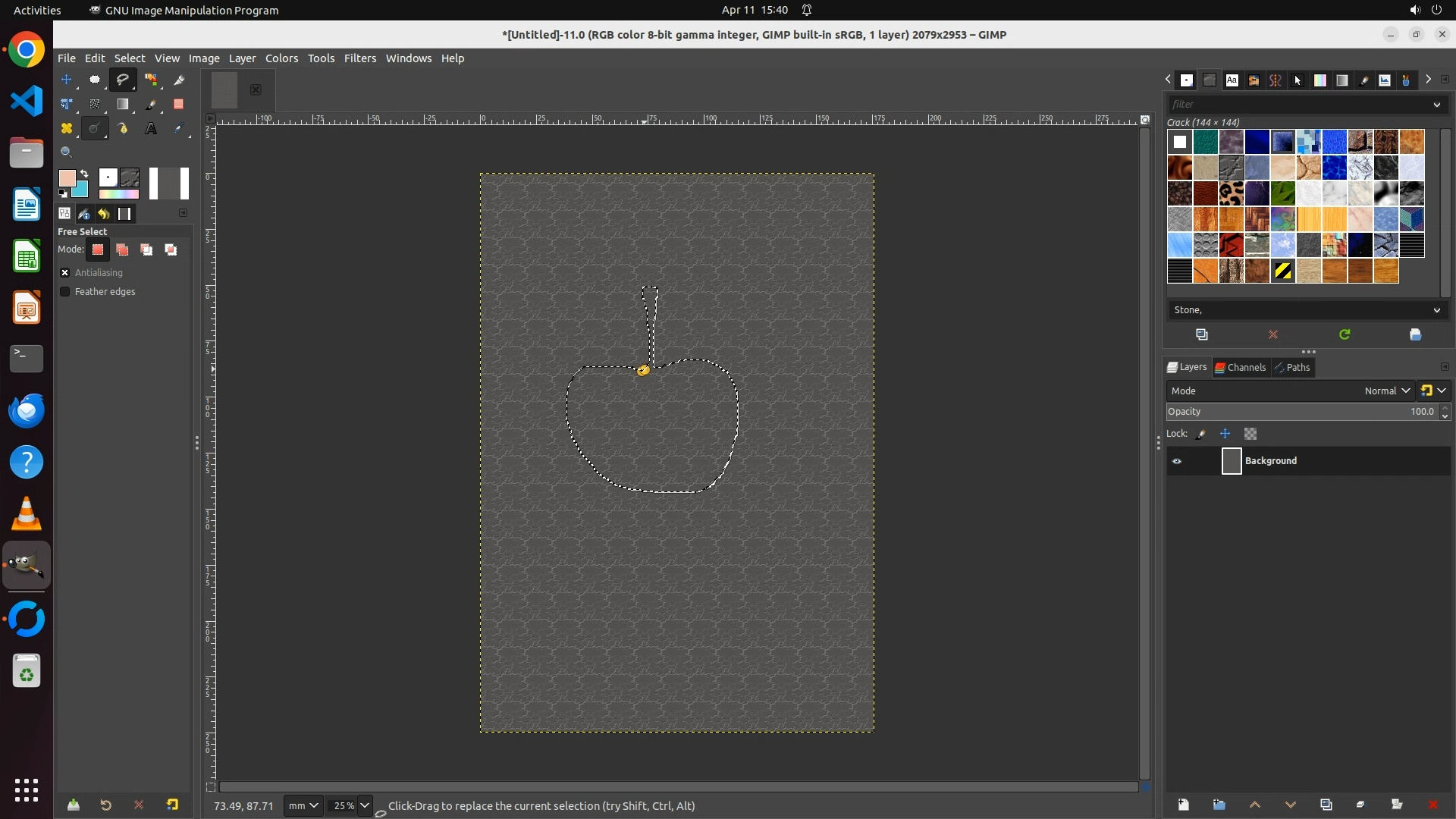The width and height of the screenshot is (1456, 819).
Task: Open the mm unit dropdown
Action: [x=303, y=806]
